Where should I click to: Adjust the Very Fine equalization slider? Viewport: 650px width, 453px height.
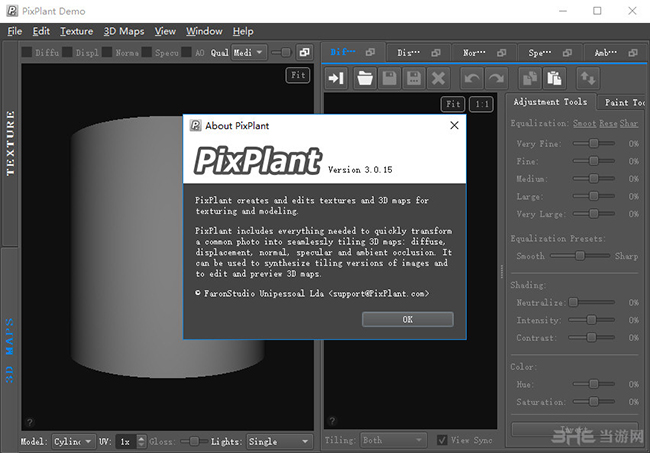point(594,143)
